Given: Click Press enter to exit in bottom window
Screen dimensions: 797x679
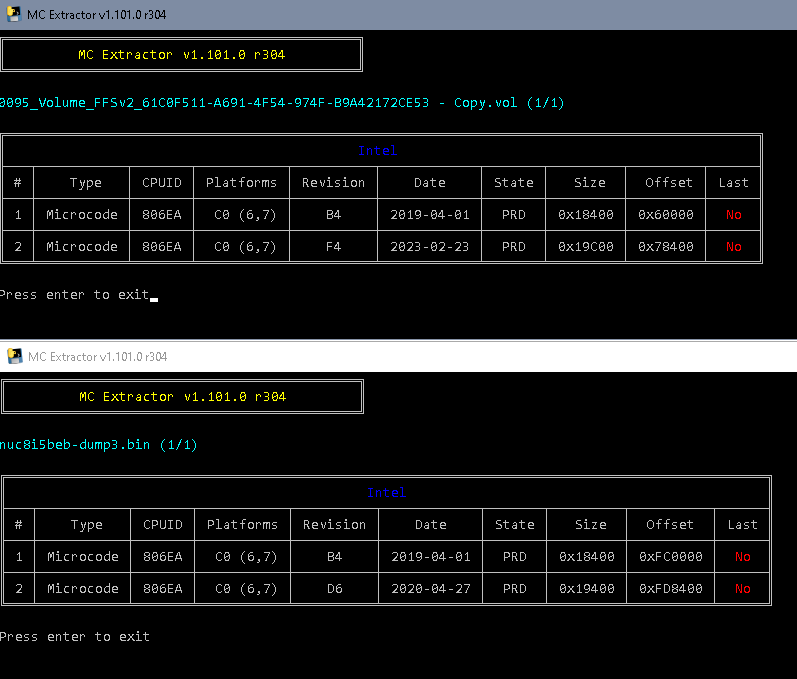Looking at the screenshot, I should (x=75, y=636).
